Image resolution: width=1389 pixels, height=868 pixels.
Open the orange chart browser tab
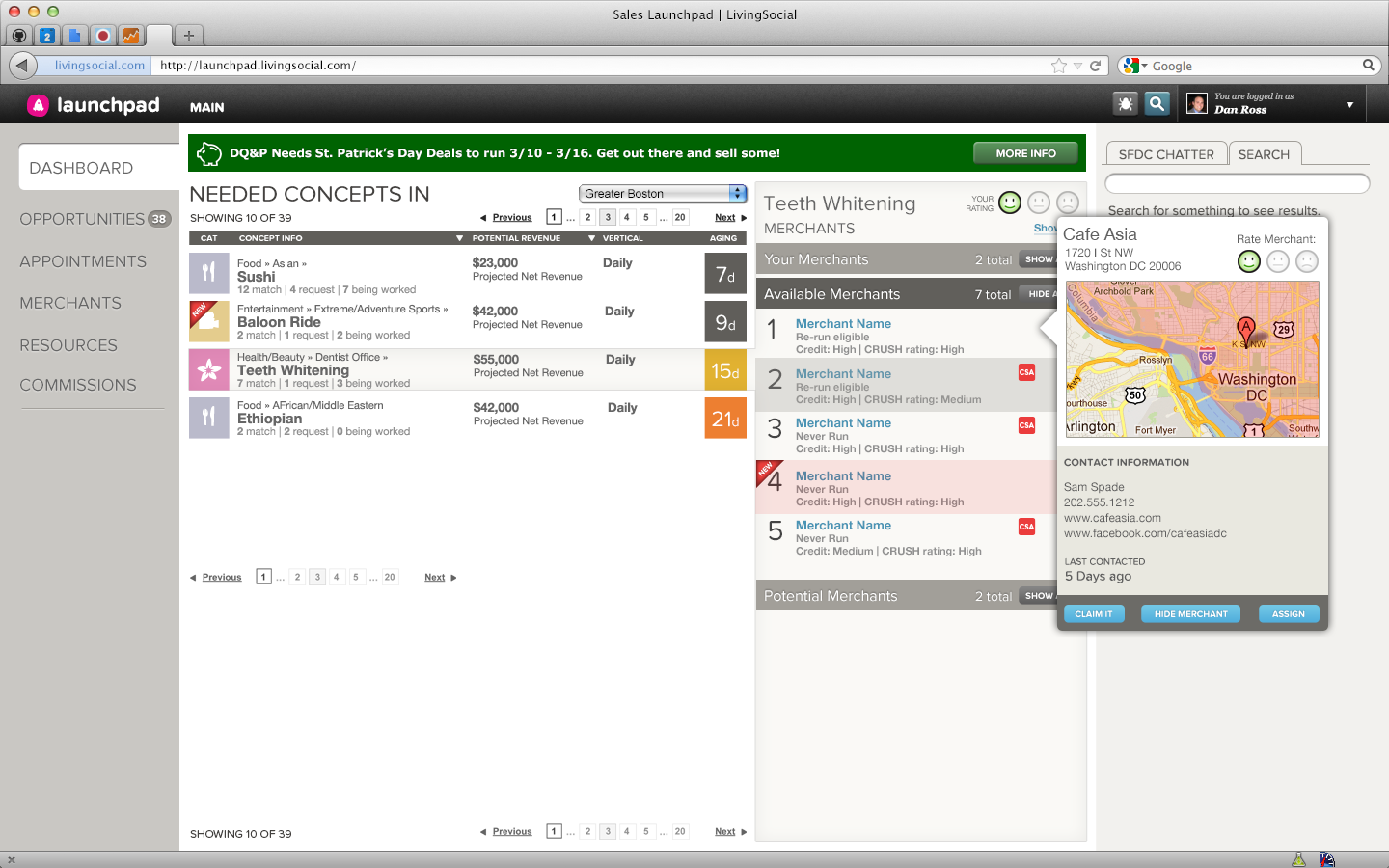tap(131, 36)
